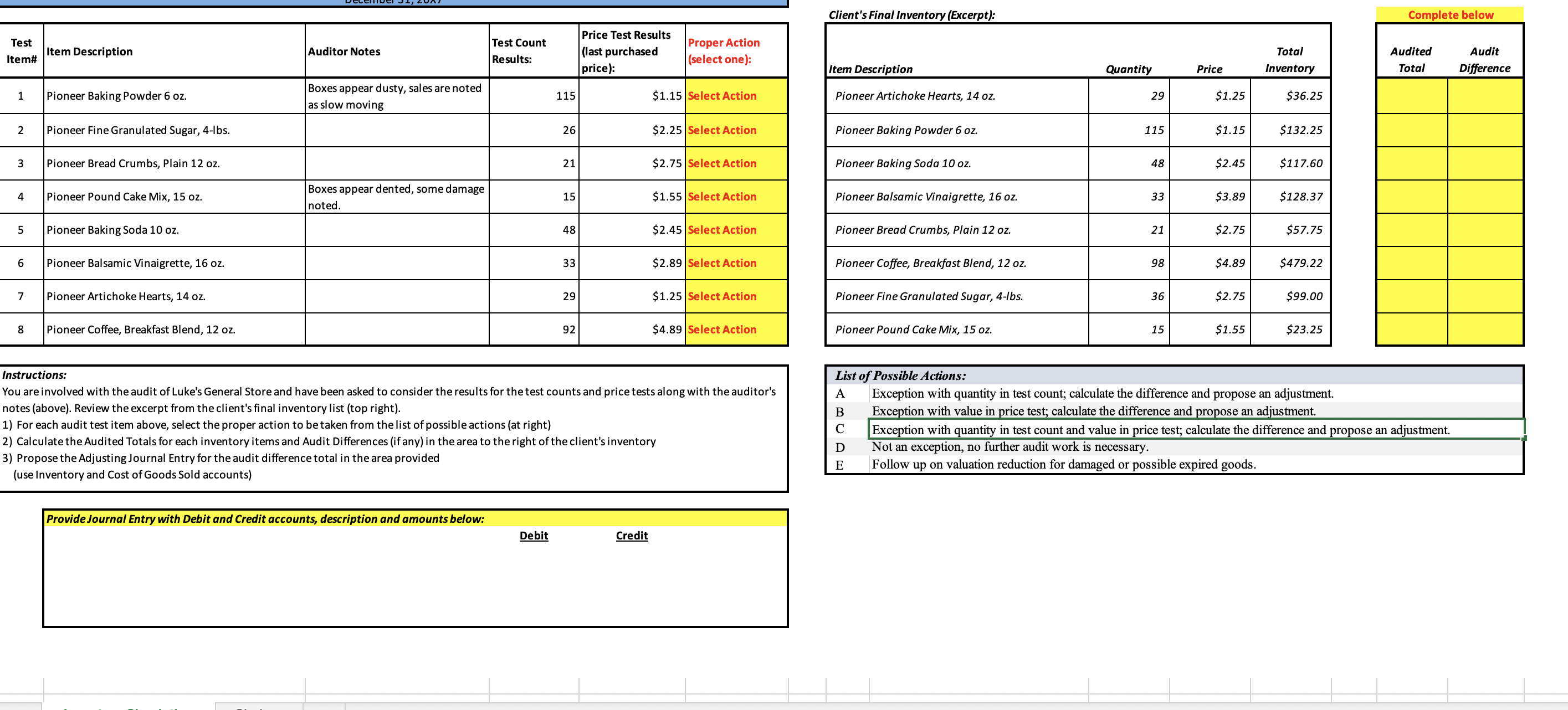
Task: Click Audited Total cell for Artichoke Hearts
Action: pos(1411,96)
